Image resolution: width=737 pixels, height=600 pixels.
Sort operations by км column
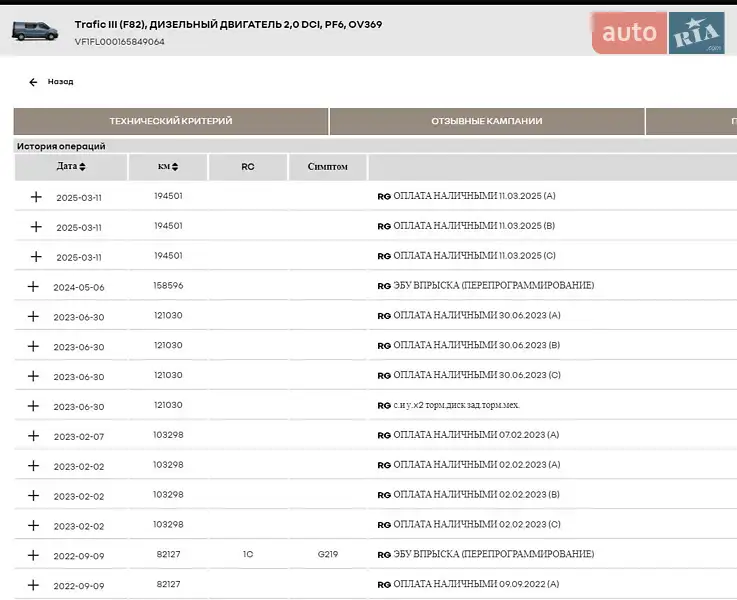tap(169, 167)
